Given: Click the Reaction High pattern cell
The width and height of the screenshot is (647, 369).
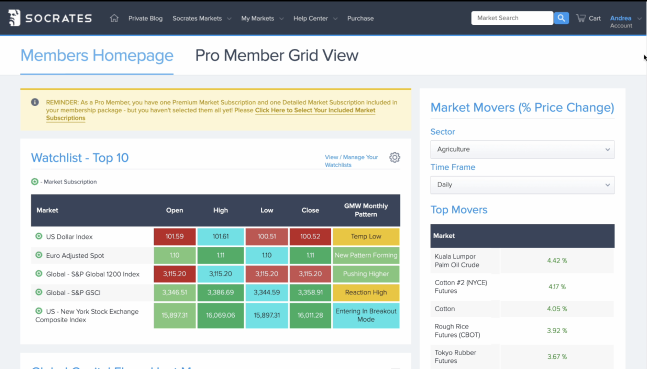Looking at the screenshot, I should (366, 293).
